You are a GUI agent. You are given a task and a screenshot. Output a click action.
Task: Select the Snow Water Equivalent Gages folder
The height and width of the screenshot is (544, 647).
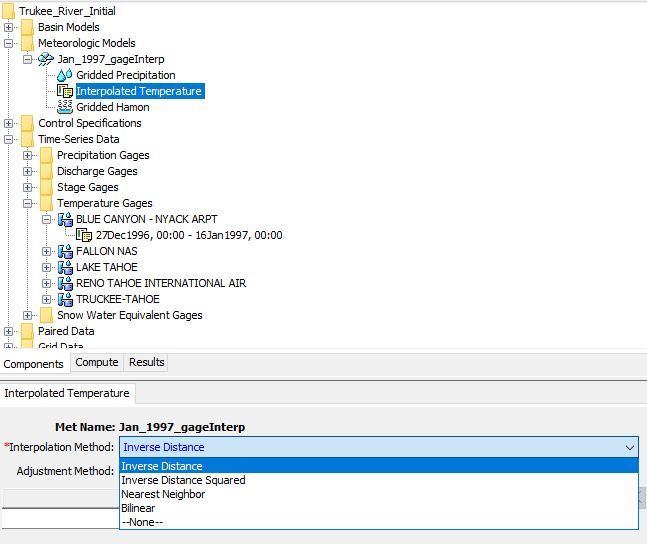click(x=129, y=315)
